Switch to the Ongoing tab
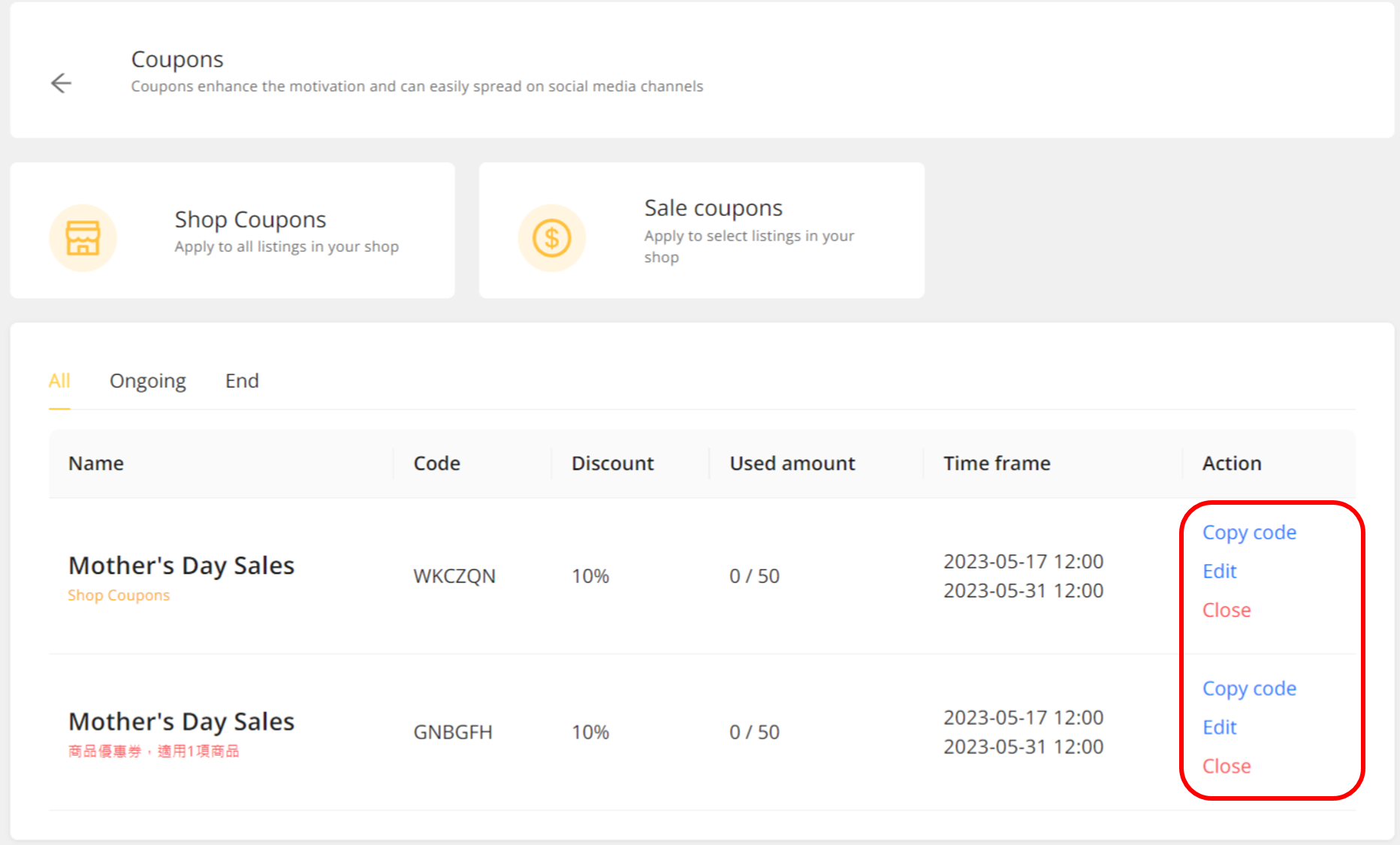Image resolution: width=1400 pixels, height=845 pixels. pos(148,381)
